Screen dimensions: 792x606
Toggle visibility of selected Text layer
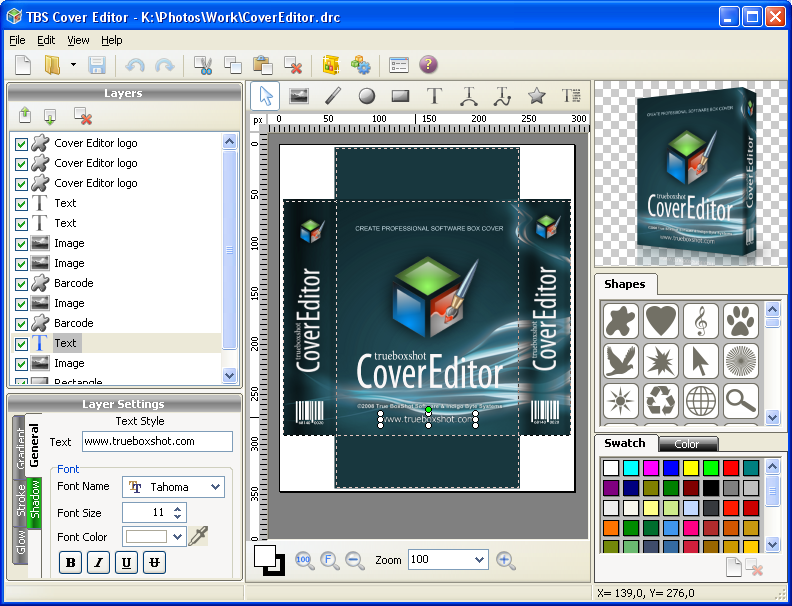(21, 343)
